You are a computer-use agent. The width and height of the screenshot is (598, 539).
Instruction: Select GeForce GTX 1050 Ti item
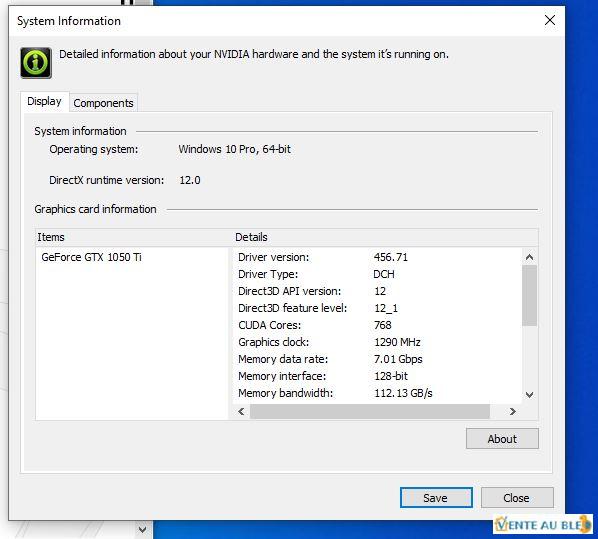(x=92, y=257)
